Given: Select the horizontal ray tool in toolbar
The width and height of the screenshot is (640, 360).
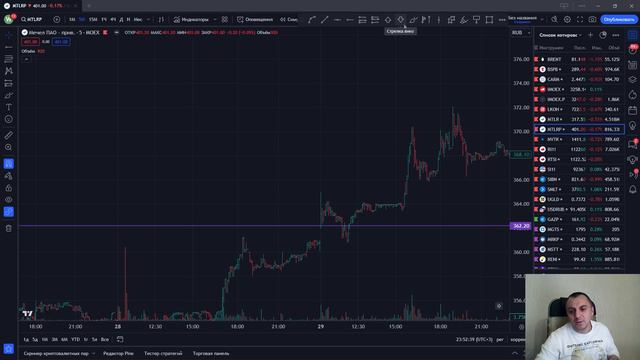Looking at the screenshot, I should (350, 20).
